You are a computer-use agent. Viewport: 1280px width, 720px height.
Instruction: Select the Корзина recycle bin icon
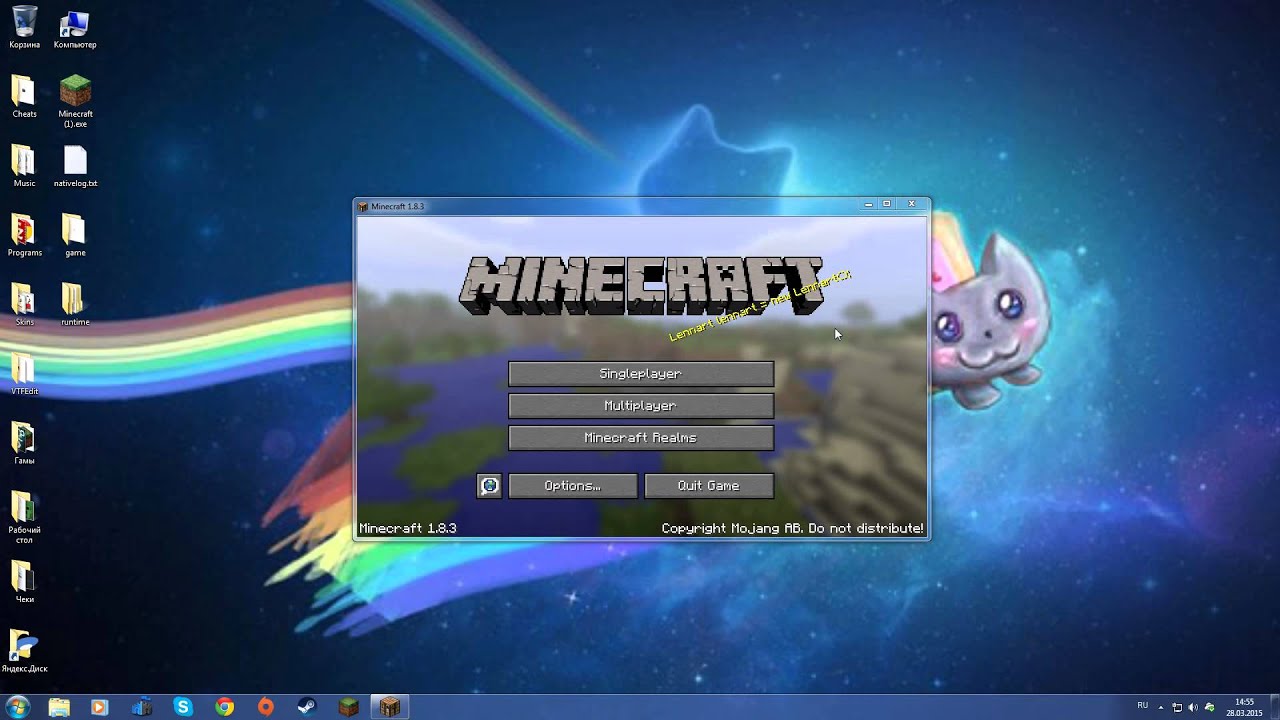click(24, 27)
